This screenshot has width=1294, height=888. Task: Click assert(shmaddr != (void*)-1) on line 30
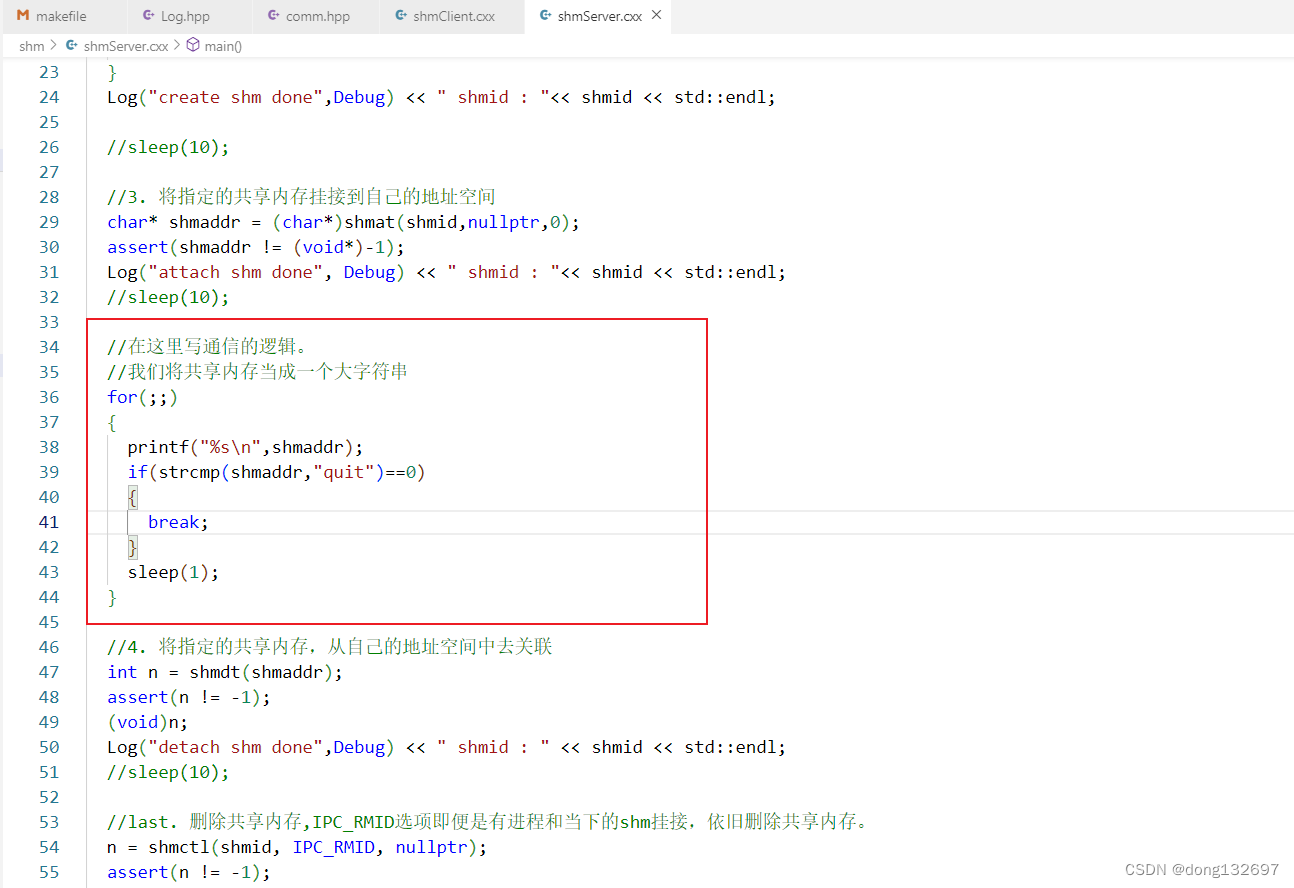click(x=256, y=247)
